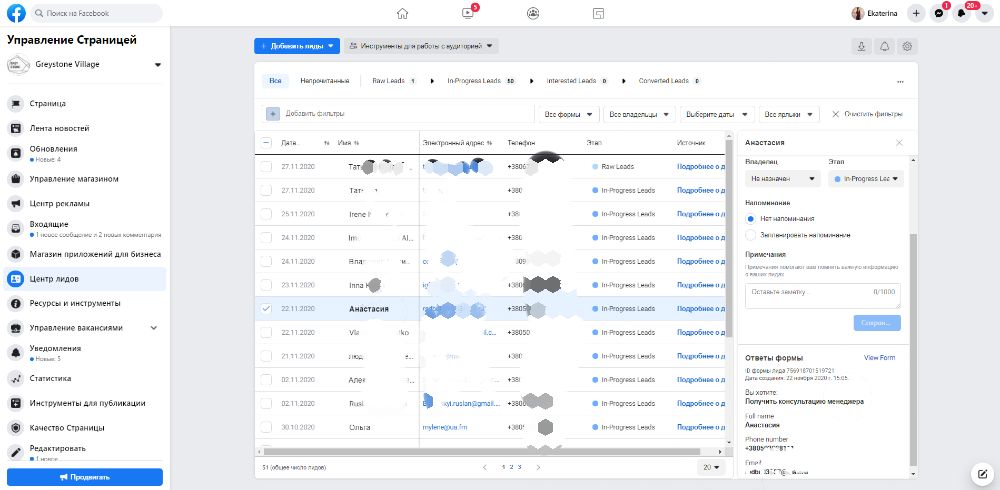The height and width of the screenshot is (490, 1000).
Task: Click the 'Продвигать' button
Action: point(84,477)
